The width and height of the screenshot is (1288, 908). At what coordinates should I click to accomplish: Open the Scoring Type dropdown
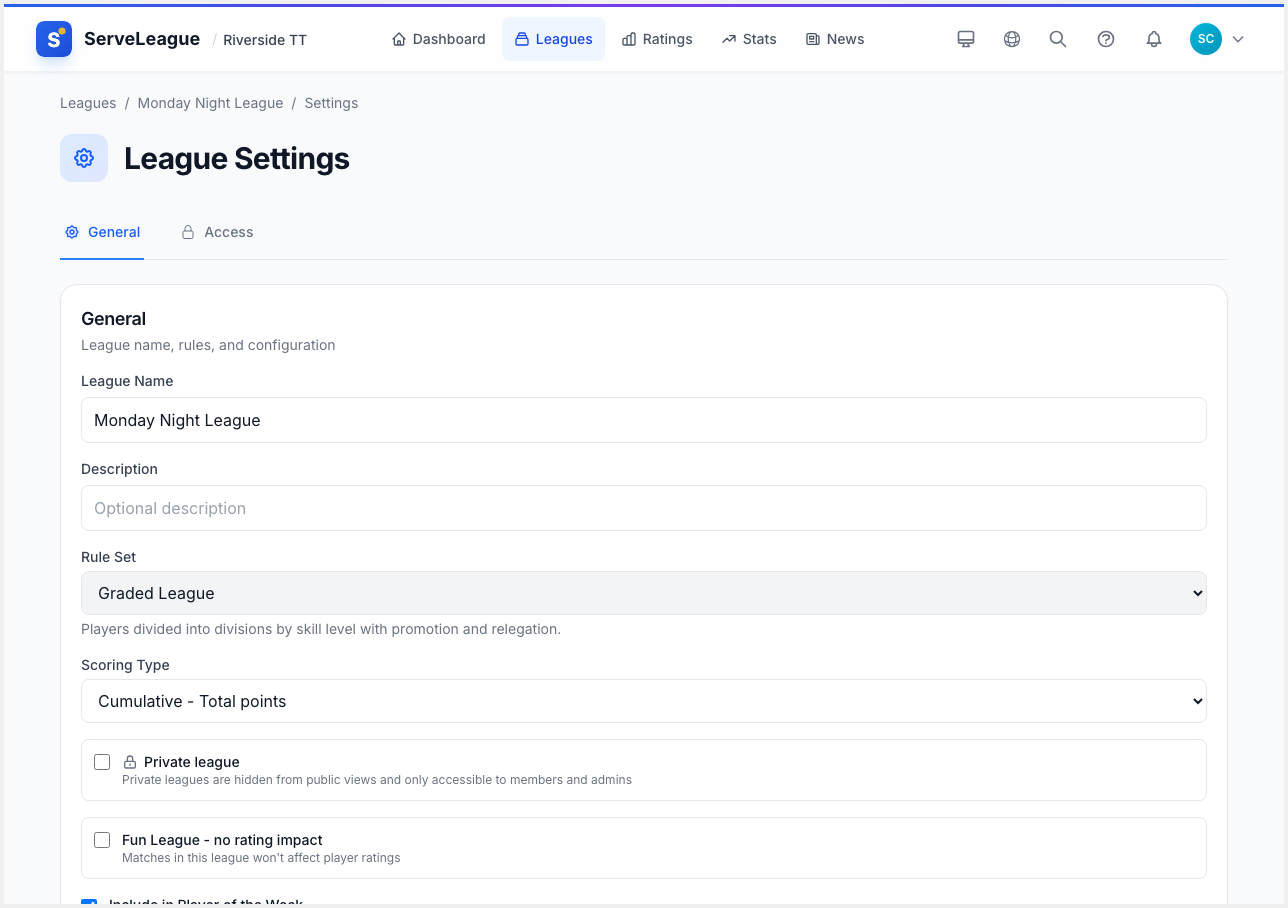coord(644,701)
